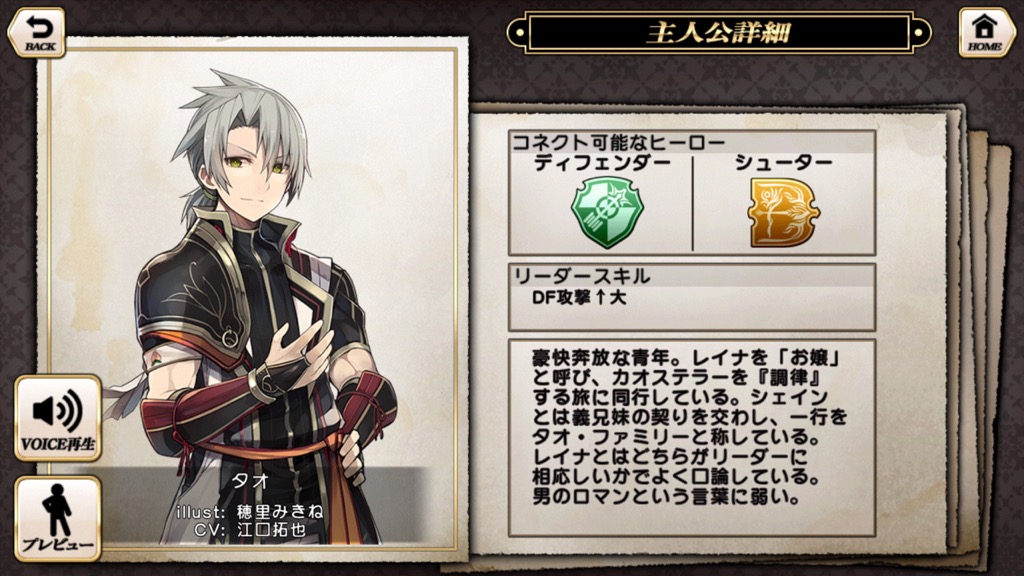This screenshot has width=1024, height=576.
Task: Tap the ディフェンダー class label
Action: 602,163
